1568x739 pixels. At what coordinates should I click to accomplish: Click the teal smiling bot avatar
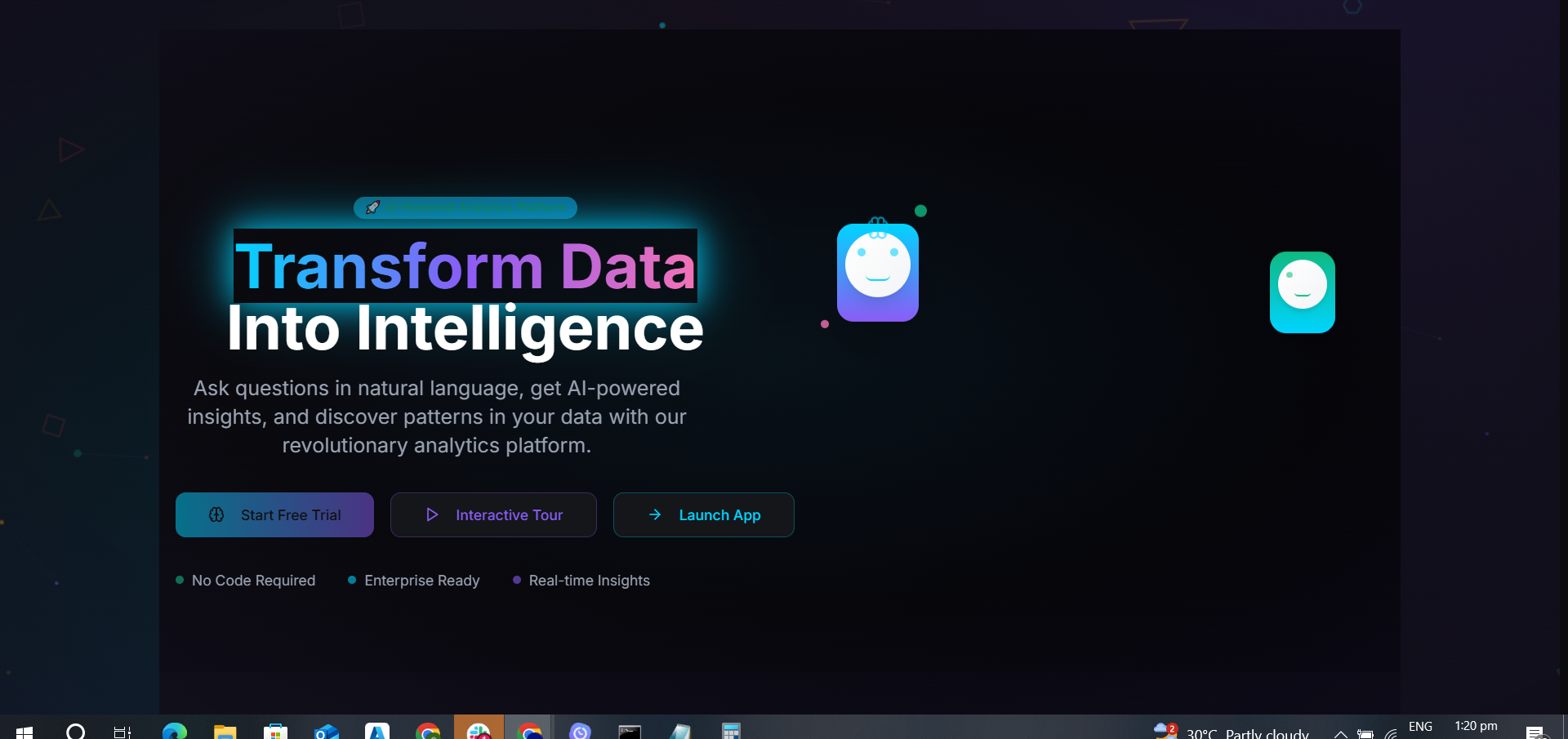point(1303,292)
